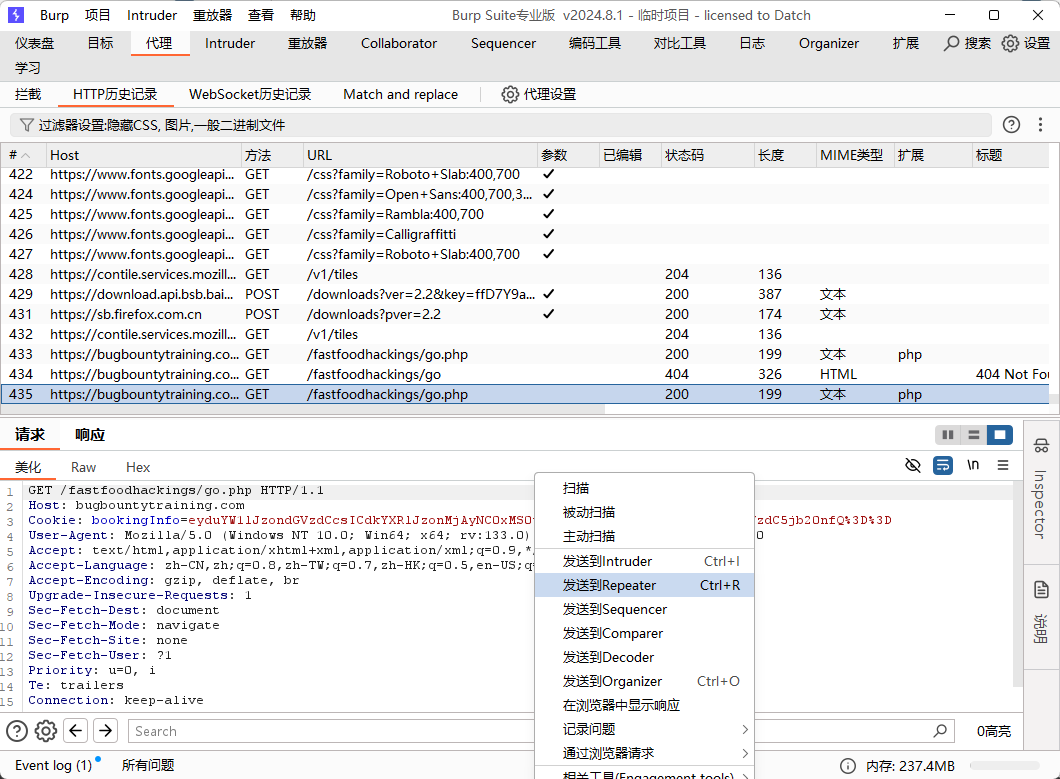Open the Intruder menu in menu bar
This screenshot has width=1060, height=779.
pos(152,15)
